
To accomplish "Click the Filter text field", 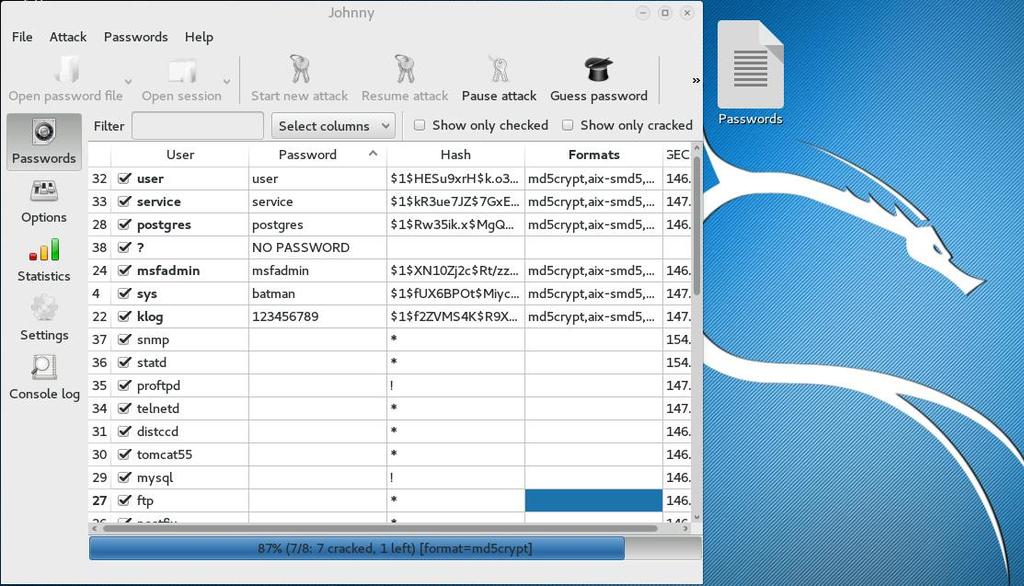I will [198, 125].
